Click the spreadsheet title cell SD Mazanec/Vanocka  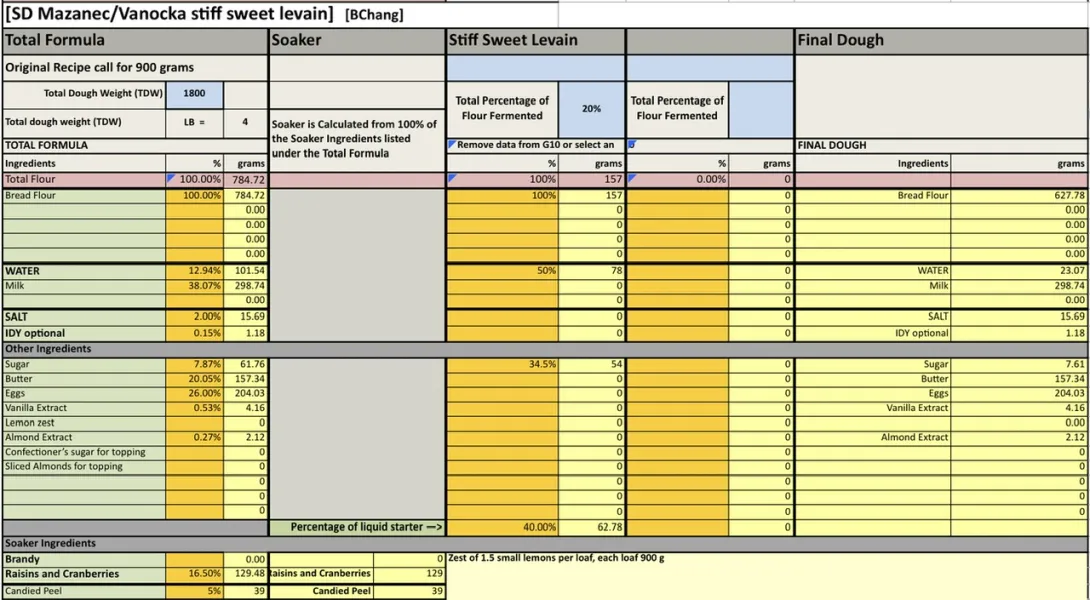click(x=170, y=14)
